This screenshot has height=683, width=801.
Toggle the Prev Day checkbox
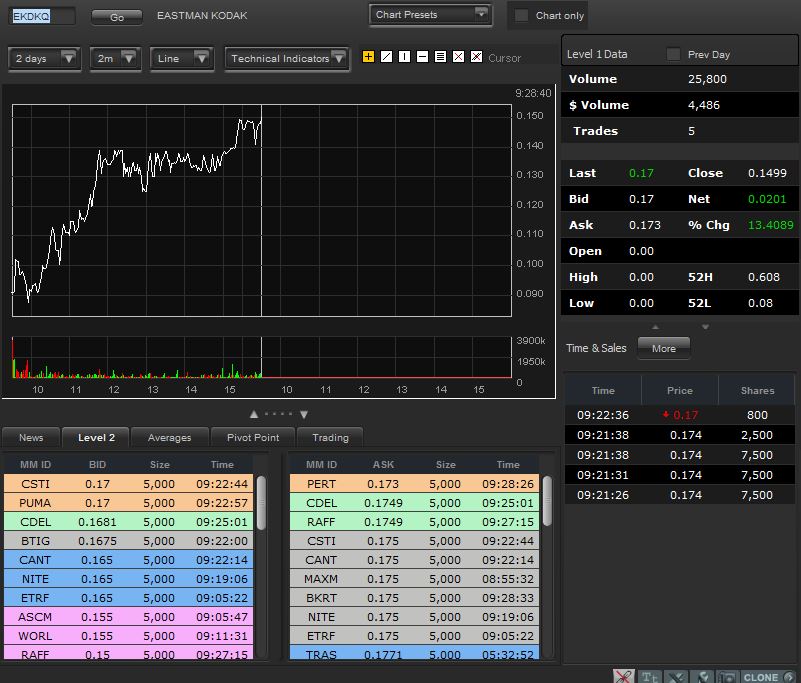[673, 54]
